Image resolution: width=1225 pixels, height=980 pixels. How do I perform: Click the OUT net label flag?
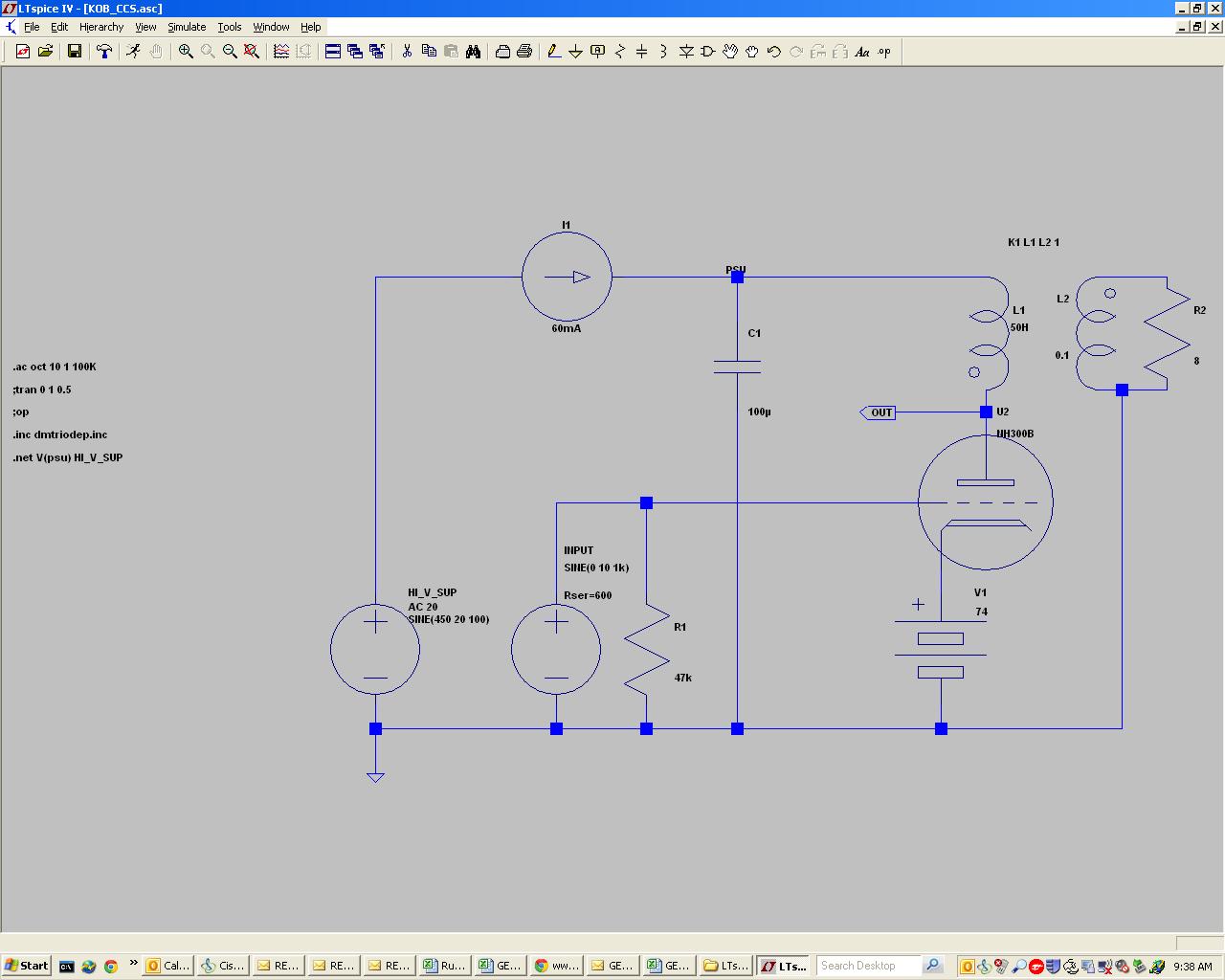coord(879,412)
